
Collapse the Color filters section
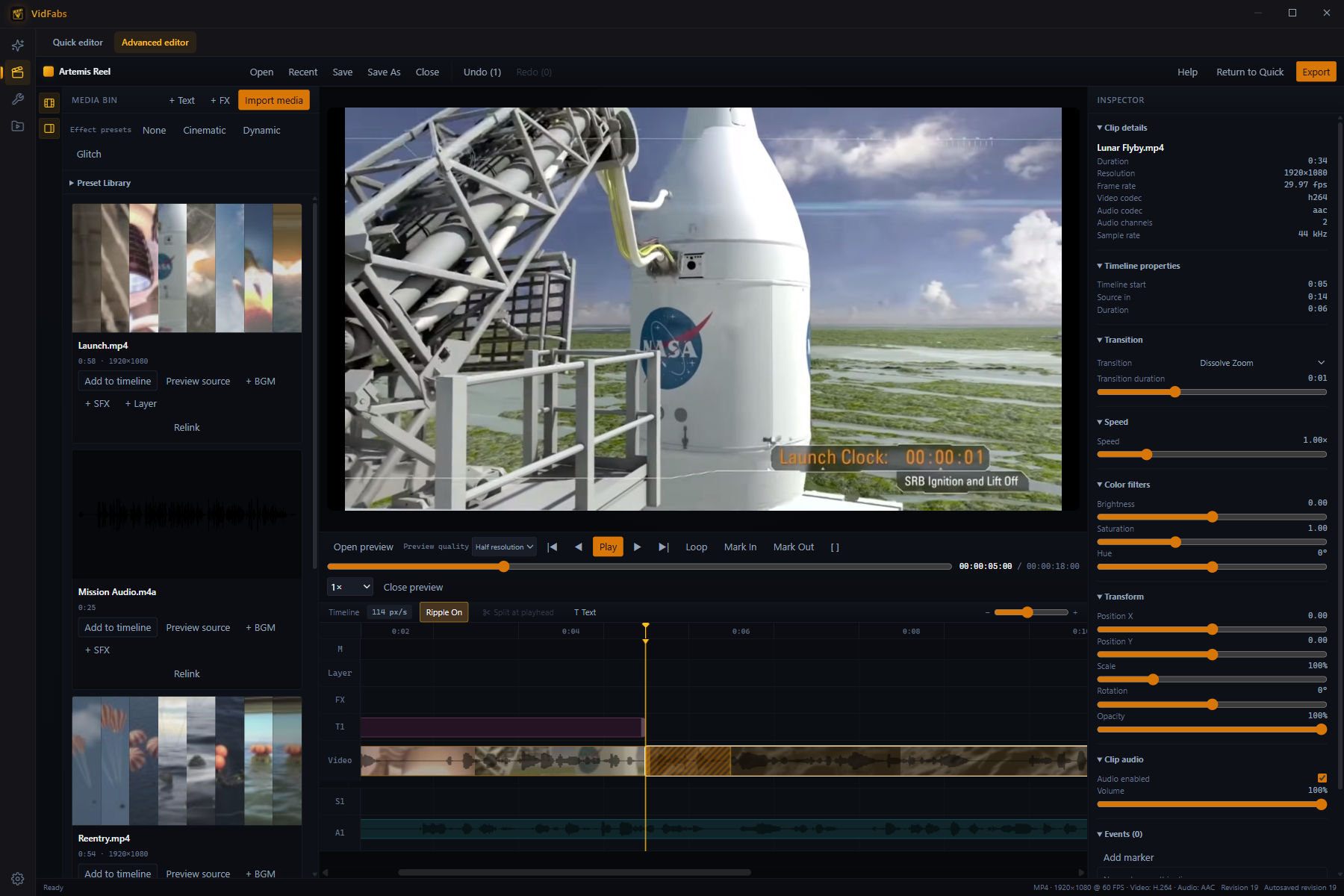(1124, 485)
